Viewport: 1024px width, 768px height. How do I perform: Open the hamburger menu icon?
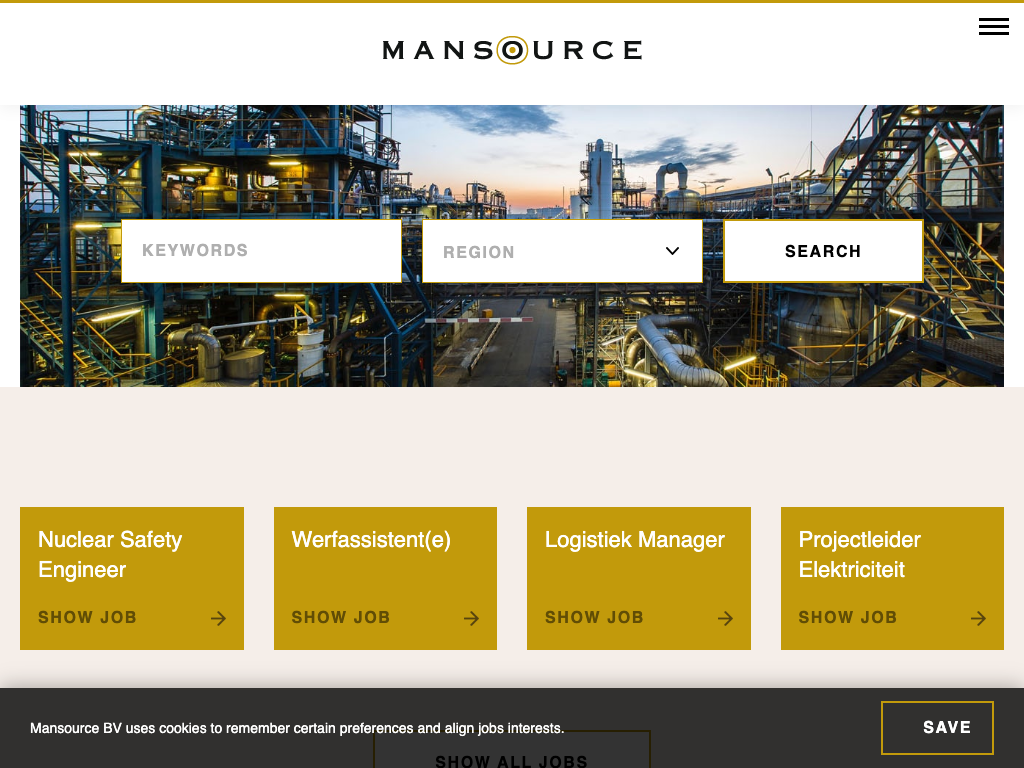coord(993,27)
